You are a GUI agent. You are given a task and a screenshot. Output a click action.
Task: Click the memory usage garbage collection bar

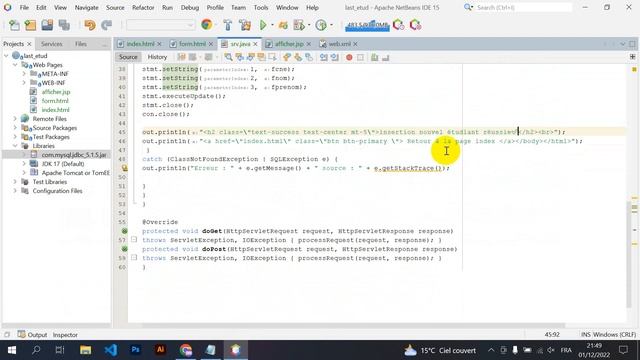(367, 25)
